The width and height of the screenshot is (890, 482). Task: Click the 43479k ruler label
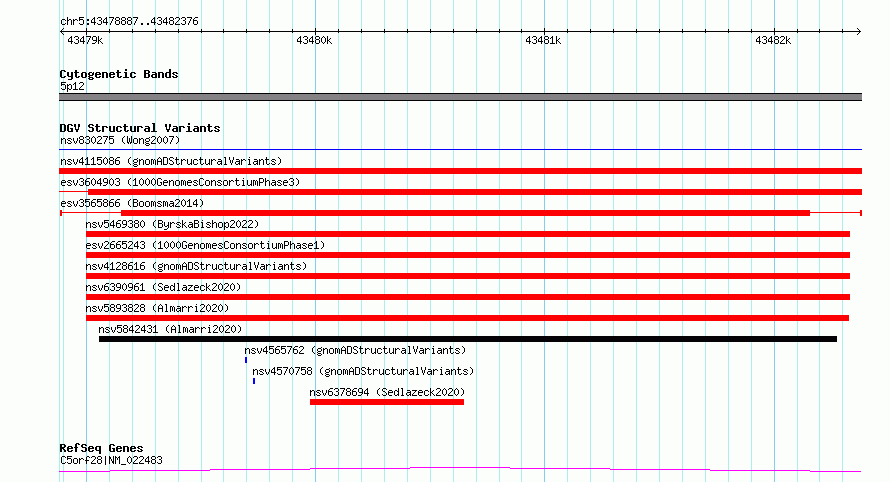click(x=85, y=40)
